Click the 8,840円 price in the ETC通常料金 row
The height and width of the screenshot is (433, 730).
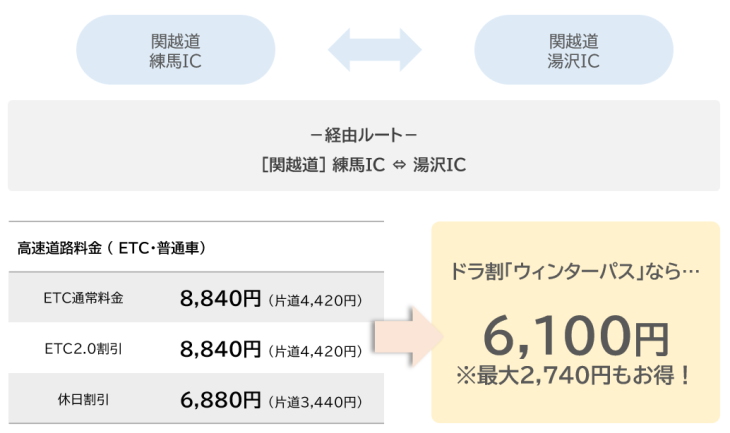point(220,298)
